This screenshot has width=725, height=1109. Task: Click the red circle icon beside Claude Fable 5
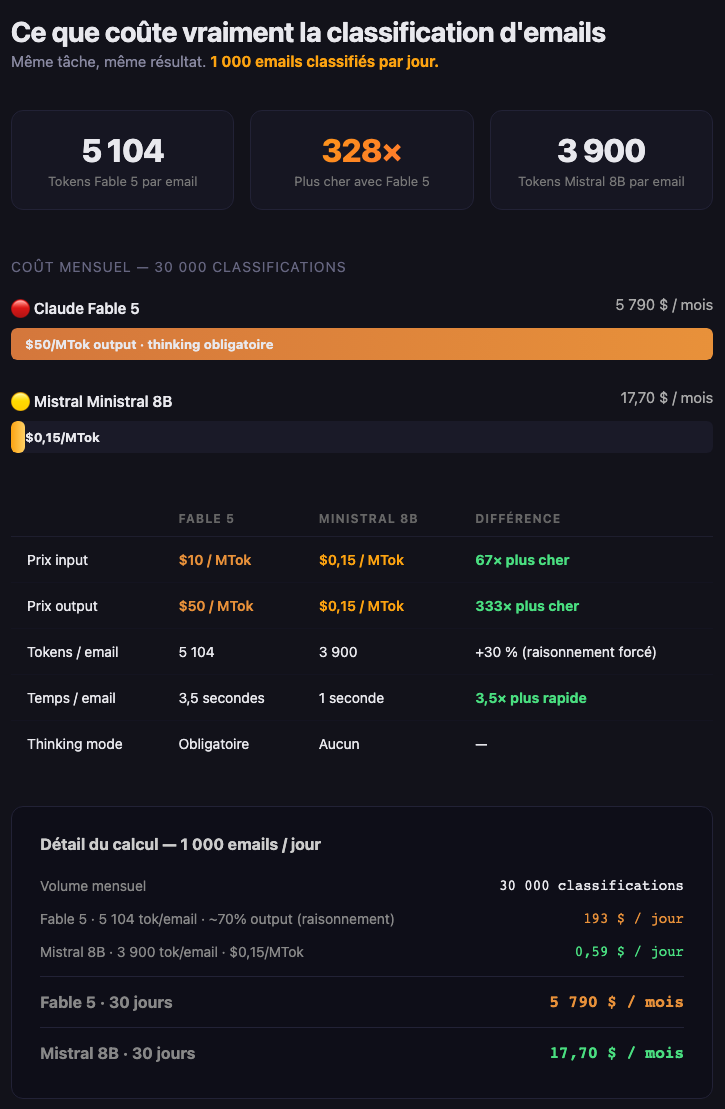point(21,309)
